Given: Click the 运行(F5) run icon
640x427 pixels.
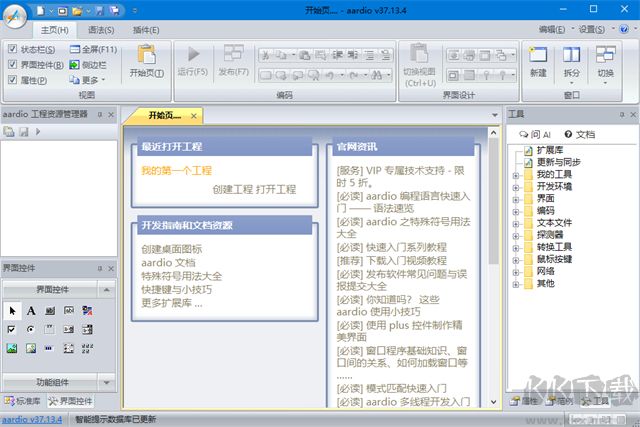Looking at the screenshot, I should click(193, 55).
